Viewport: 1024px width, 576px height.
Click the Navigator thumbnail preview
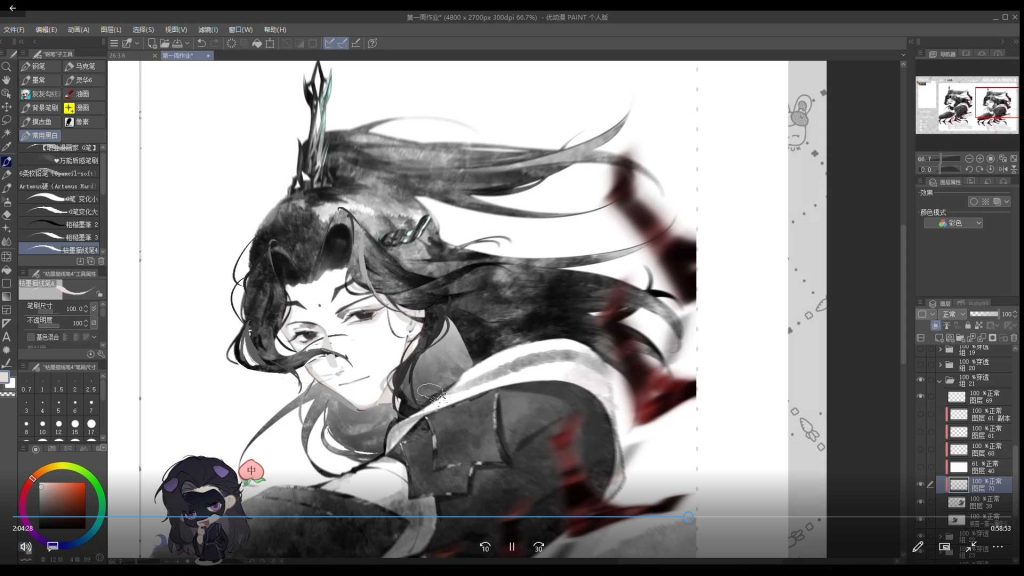[x=967, y=105]
